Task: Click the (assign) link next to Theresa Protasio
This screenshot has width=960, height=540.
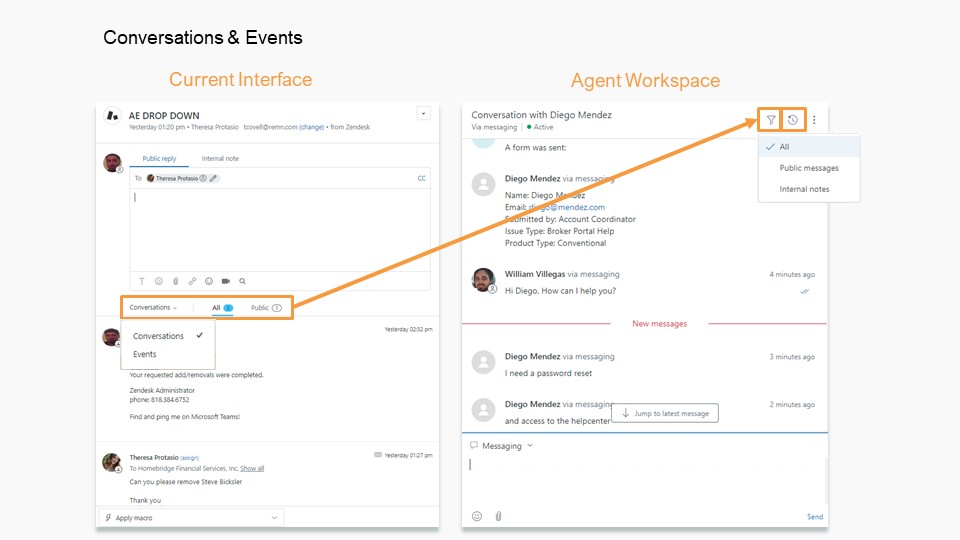Action: point(190,458)
